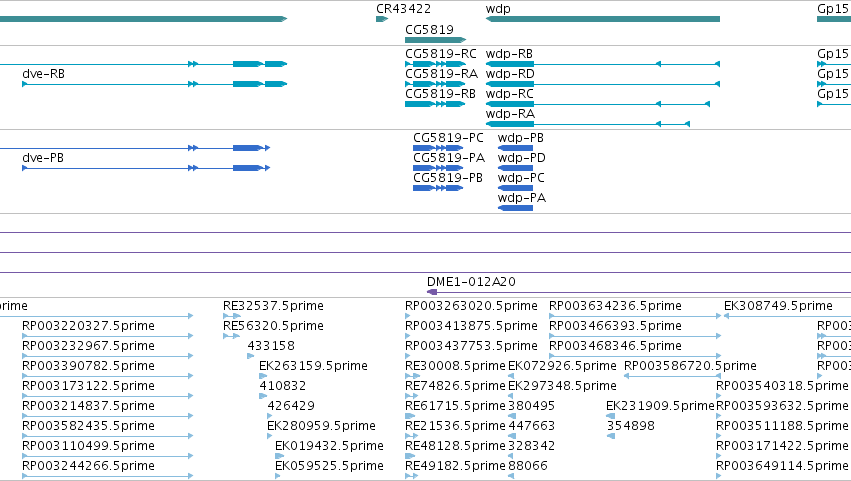Click EK072926.5prime EST label

(x=562, y=366)
